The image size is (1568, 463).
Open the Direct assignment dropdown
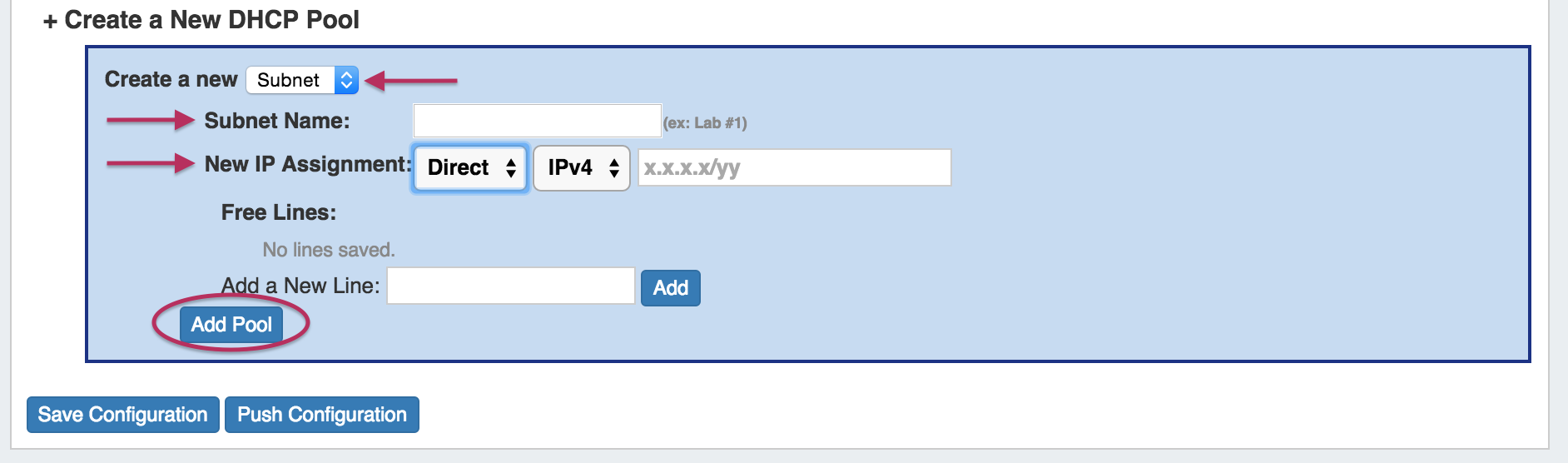tap(470, 168)
